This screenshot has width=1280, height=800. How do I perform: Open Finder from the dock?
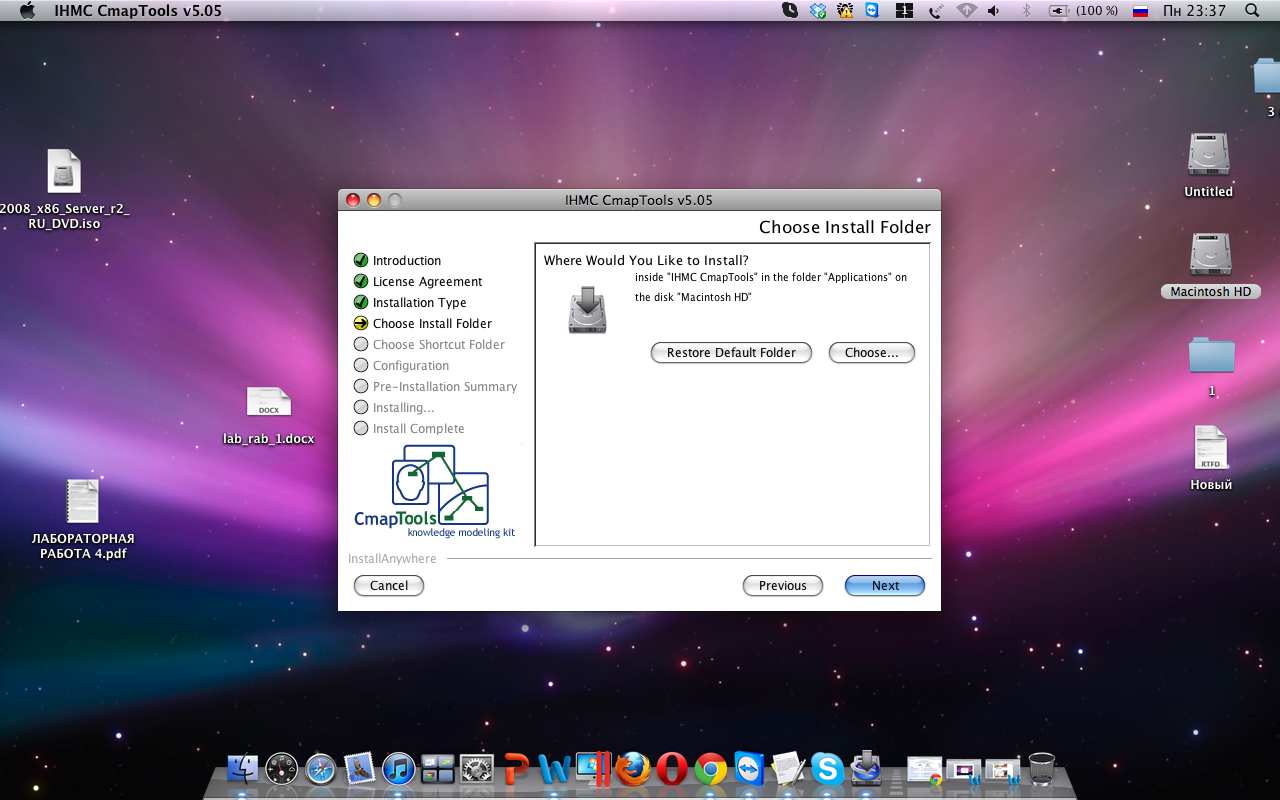[x=243, y=768]
